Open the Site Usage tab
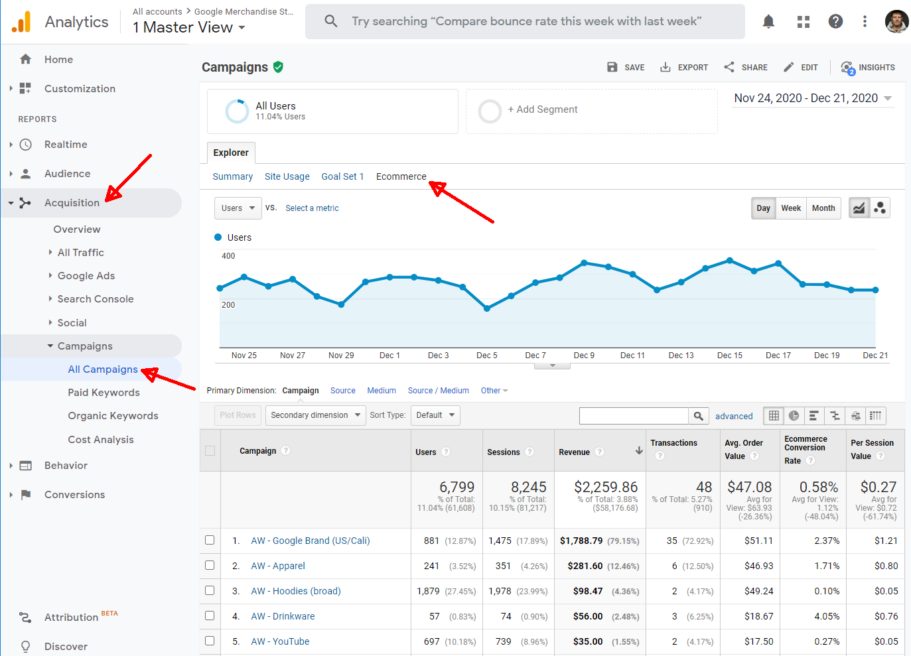The image size is (911, 656). click(287, 176)
